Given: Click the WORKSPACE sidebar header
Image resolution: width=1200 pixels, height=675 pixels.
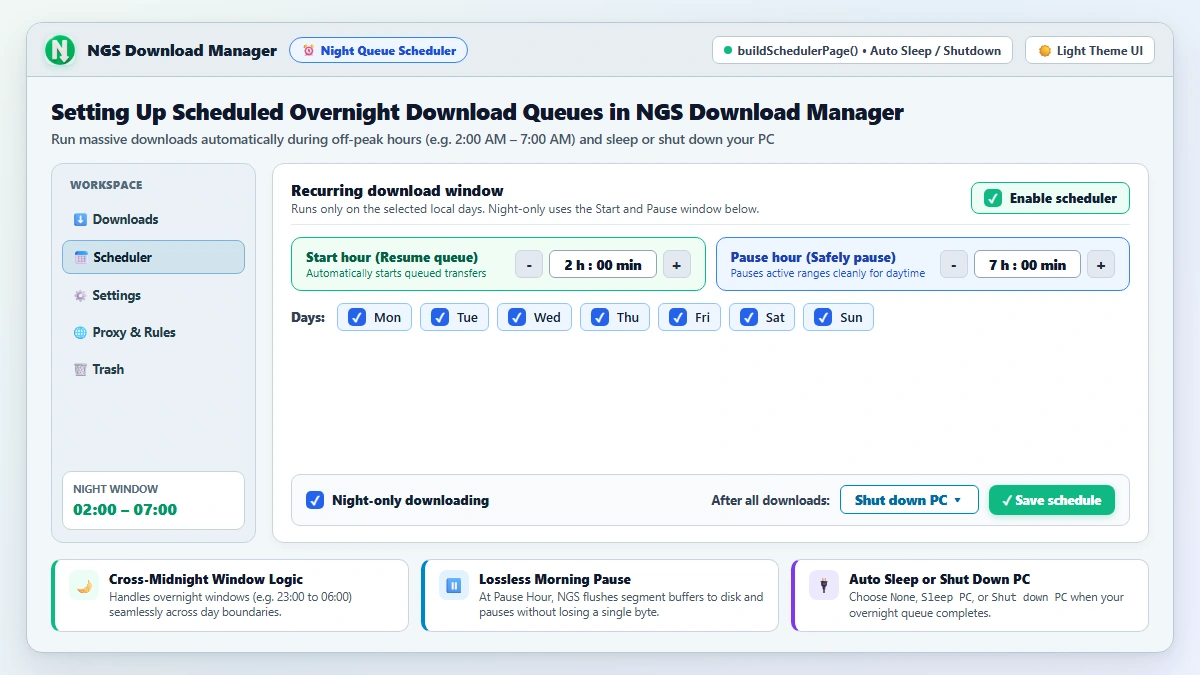Looking at the screenshot, I should (x=106, y=185).
